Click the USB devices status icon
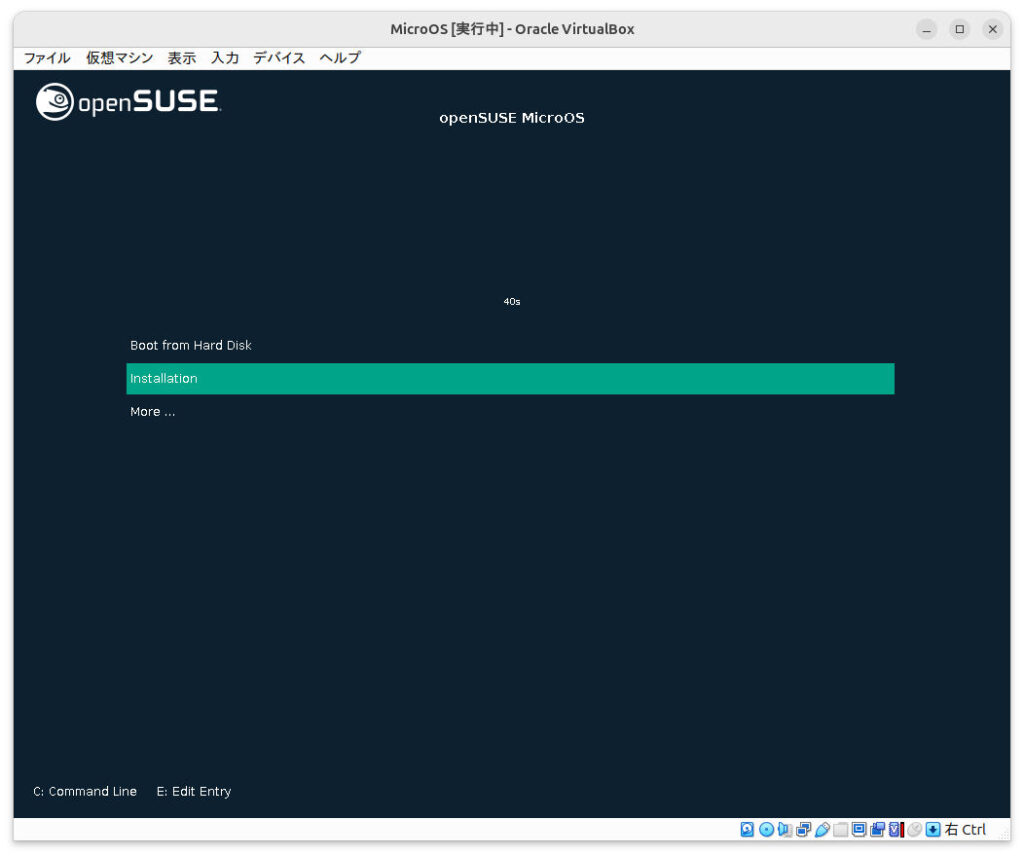Image resolution: width=1024 pixels, height=857 pixels. point(822,830)
